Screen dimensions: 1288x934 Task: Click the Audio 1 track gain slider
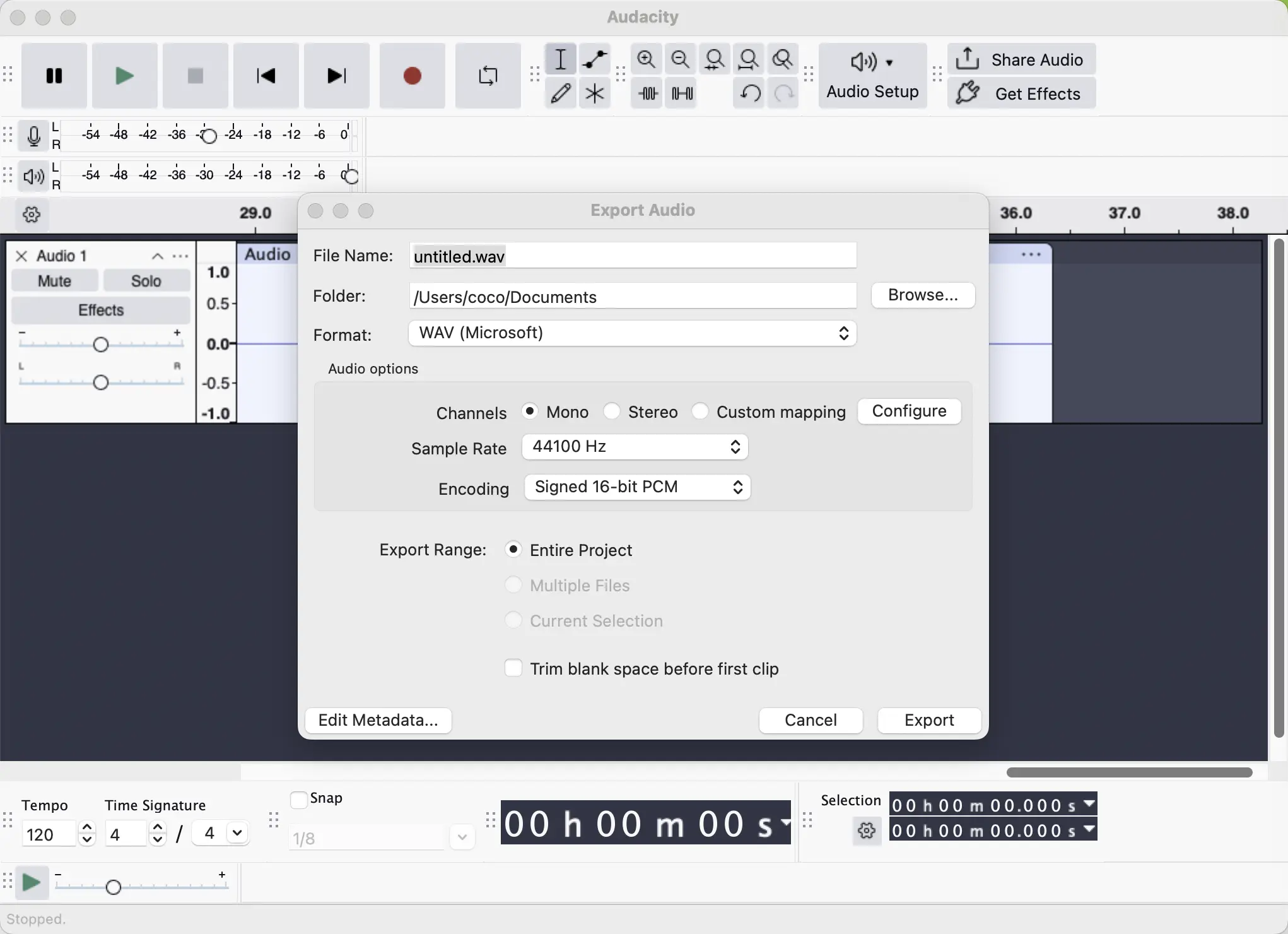pyautogui.click(x=101, y=344)
